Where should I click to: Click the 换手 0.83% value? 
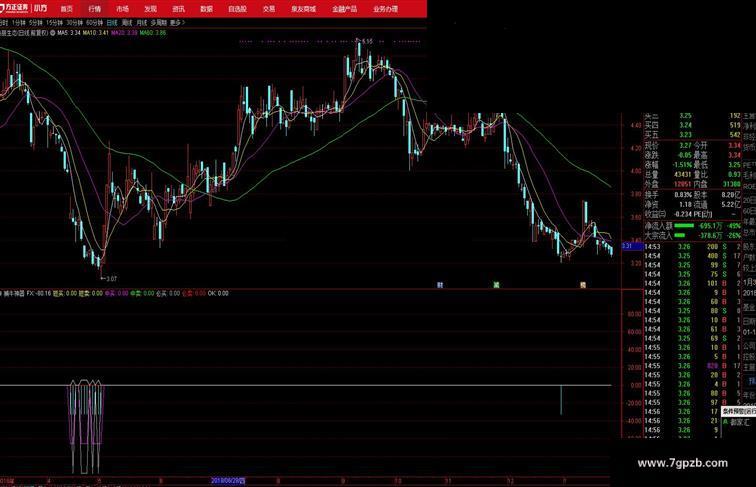[683, 195]
